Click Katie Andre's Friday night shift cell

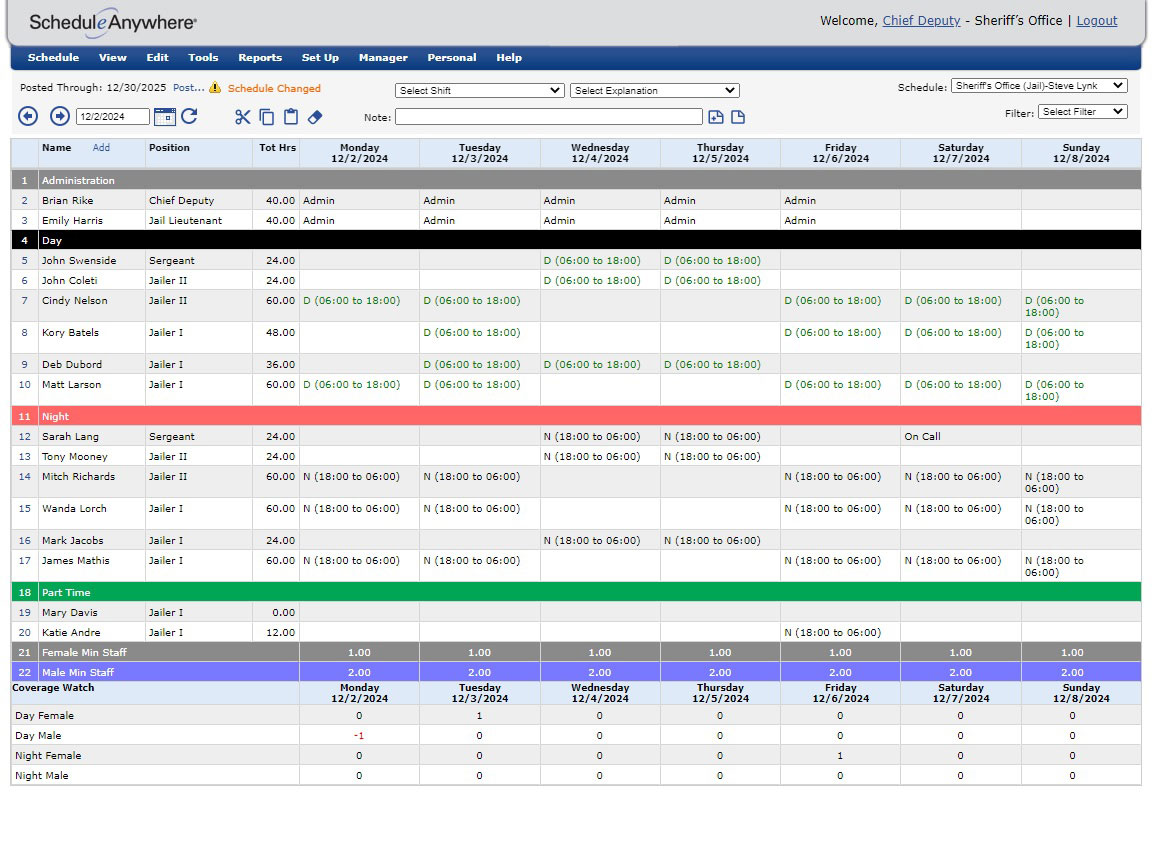coord(840,633)
